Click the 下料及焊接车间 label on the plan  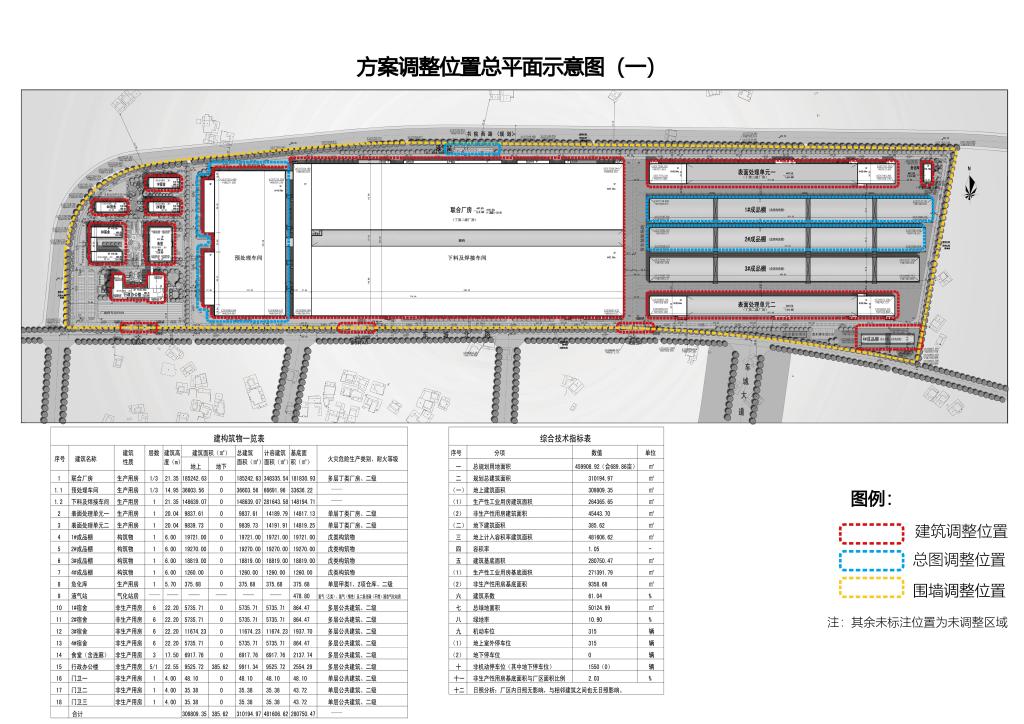click(x=466, y=258)
